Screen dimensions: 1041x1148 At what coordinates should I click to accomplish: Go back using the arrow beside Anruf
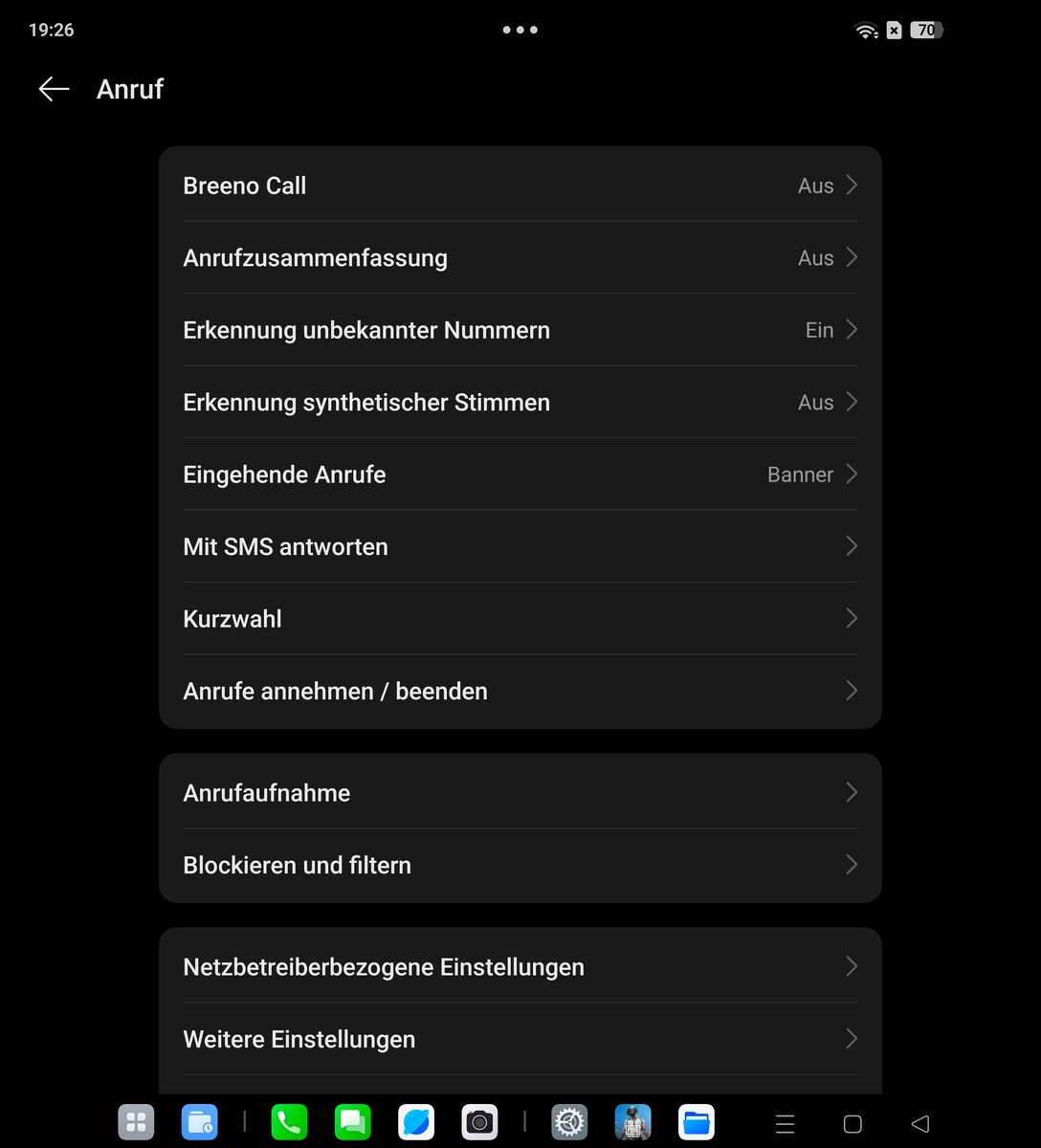(54, 89)
